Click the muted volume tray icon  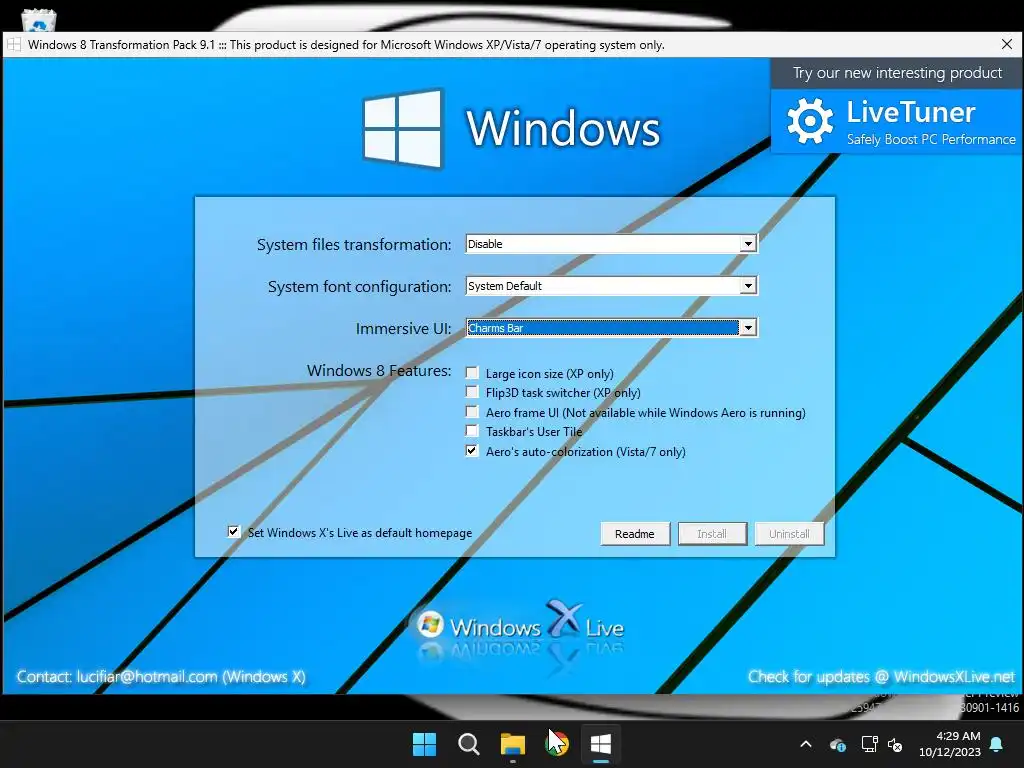click(x=895, y=744)
